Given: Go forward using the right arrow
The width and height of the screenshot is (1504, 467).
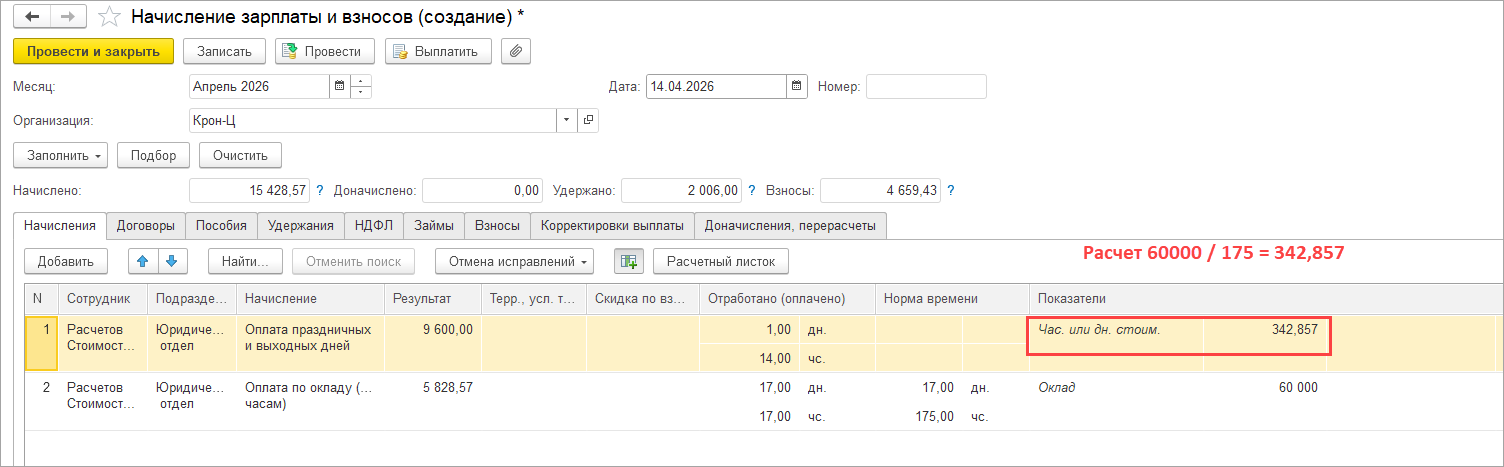Looking at the screenshot, I should click(x=69, y=17).
